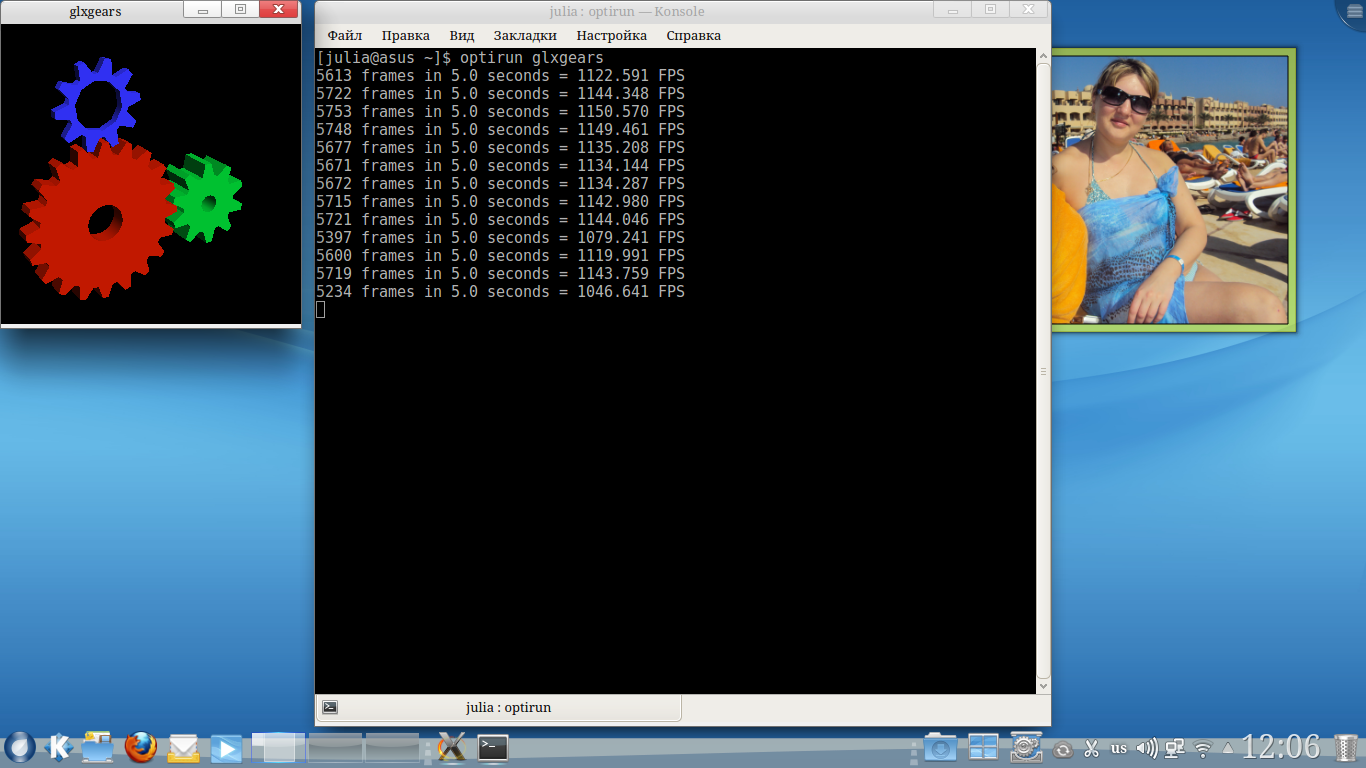The height and width of the screenshot is (768, 1366).
Task: Close the Konsole window
Action: 1029,10
